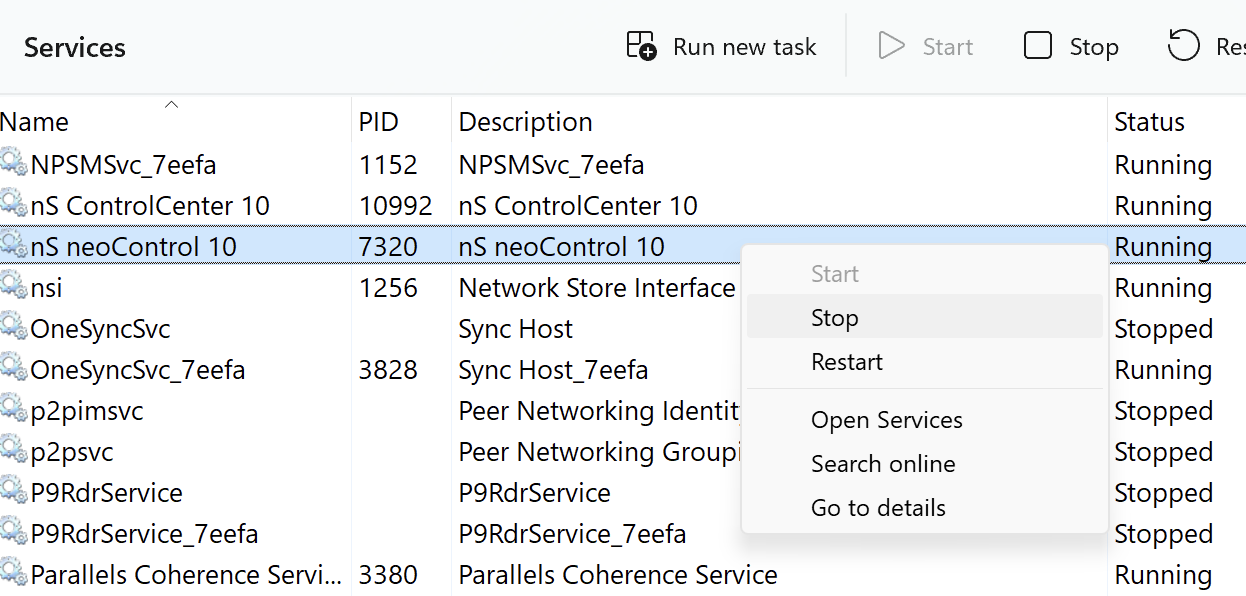The height and width of the screenshot is (596, 1246).
Task: Click the gear icon beside OneSyncSvc
Action: [14, 328]
